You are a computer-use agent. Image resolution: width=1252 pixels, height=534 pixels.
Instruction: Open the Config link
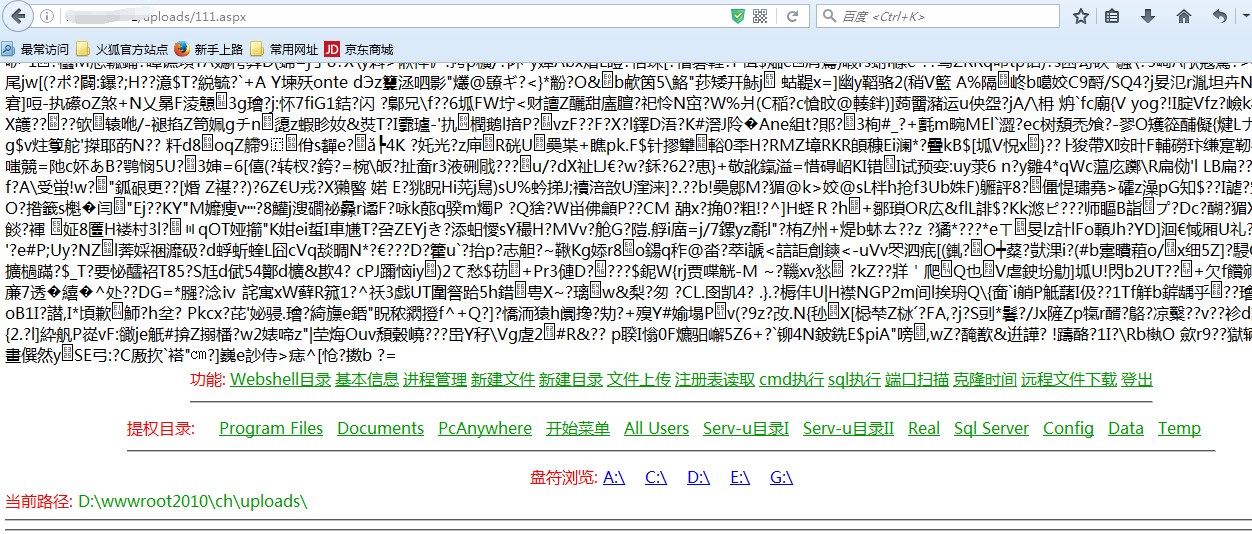click(x=1068, y=428)
